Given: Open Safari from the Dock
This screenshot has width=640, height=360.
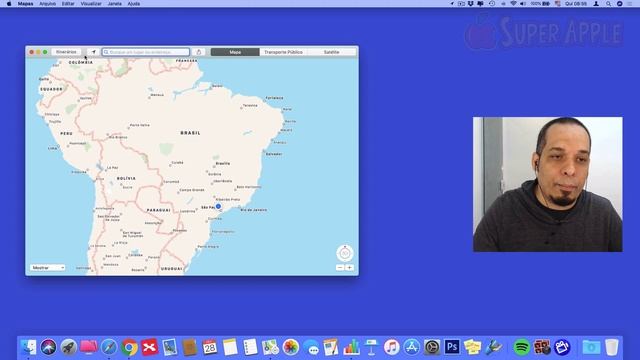Looking at the screenshot, I should coord(109,347).
